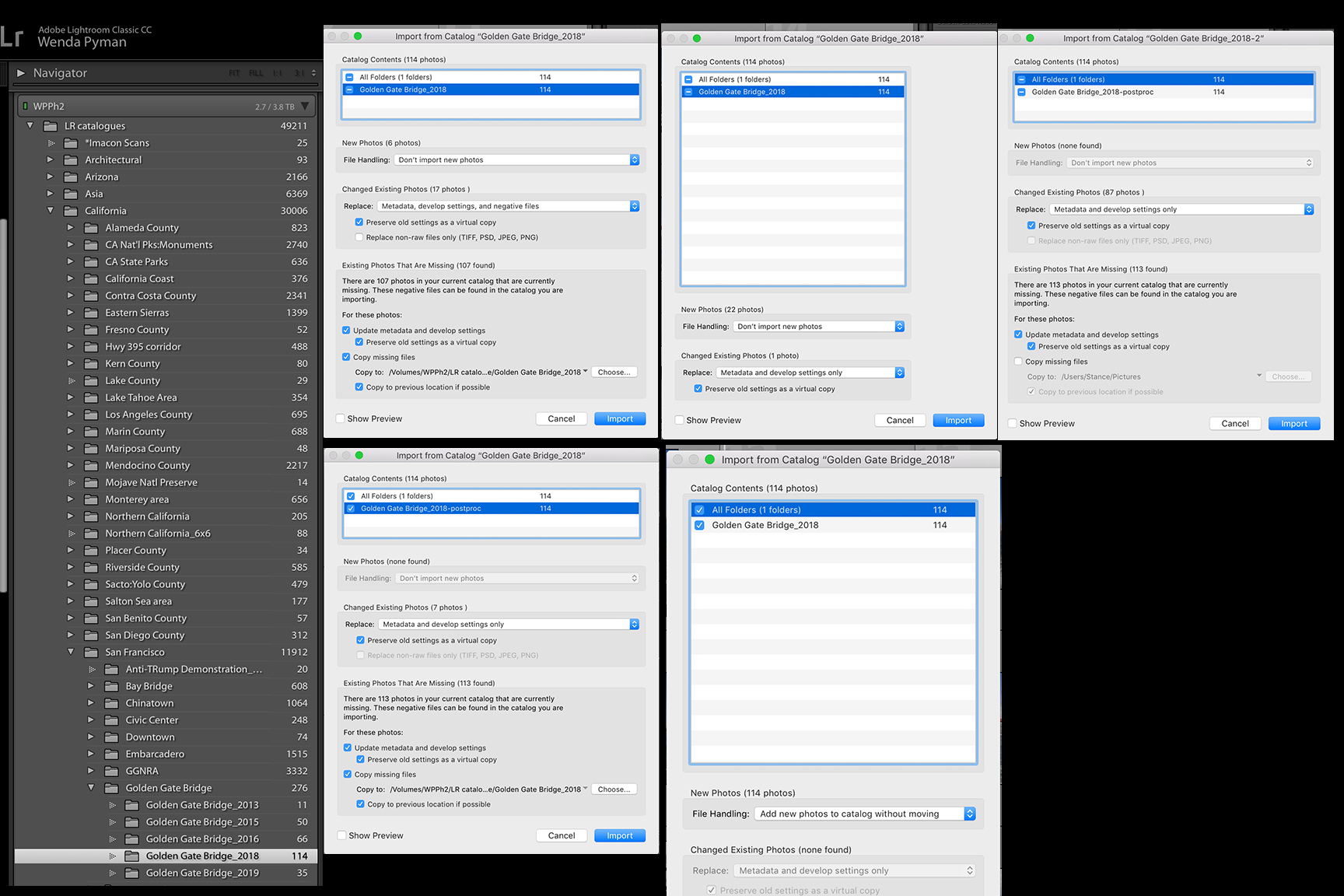
Task: Click the Fresno County folder icon
Action: pos(91,330)
